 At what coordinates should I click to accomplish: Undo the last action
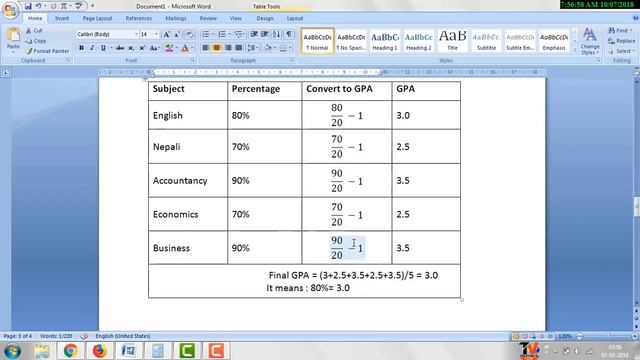click(38, 6)
